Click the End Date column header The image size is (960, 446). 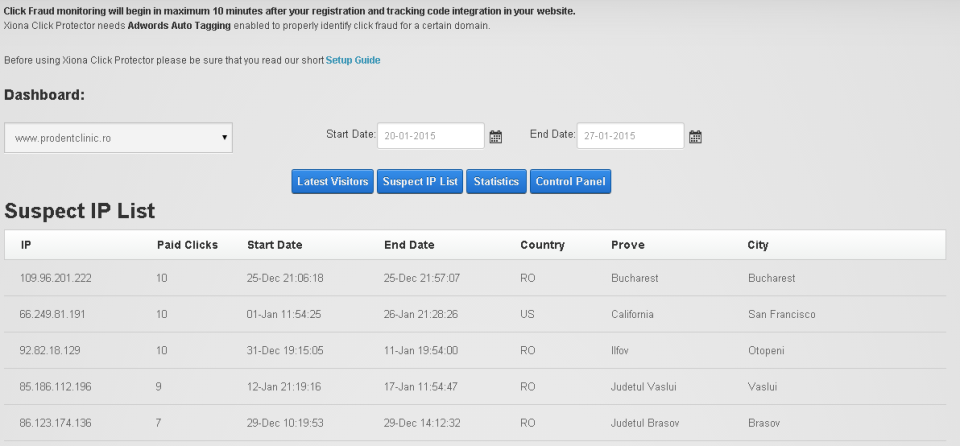click(409, 245)
